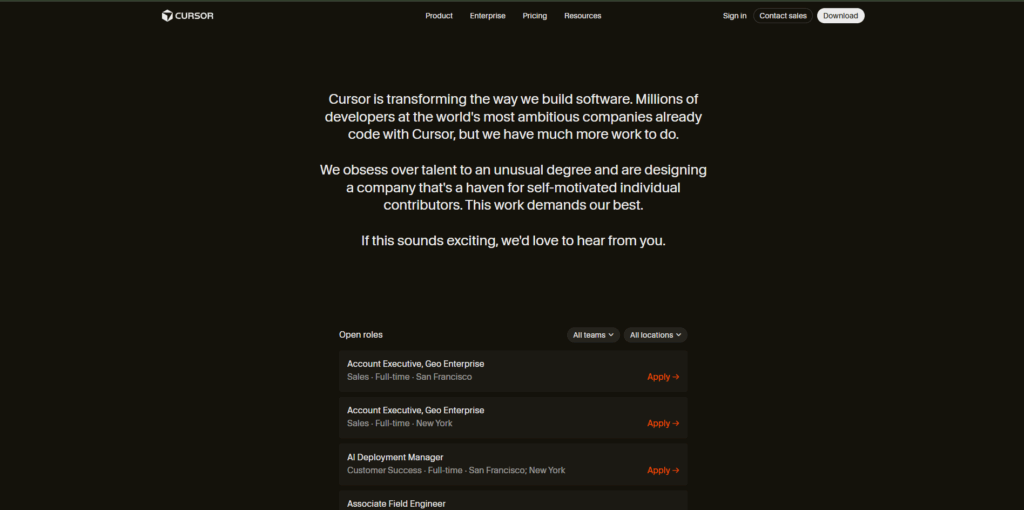The width and height of the screenshot is (1024, 510).
Task: Apply to Account Executive role in San Francisco
Action: [663, 377]
